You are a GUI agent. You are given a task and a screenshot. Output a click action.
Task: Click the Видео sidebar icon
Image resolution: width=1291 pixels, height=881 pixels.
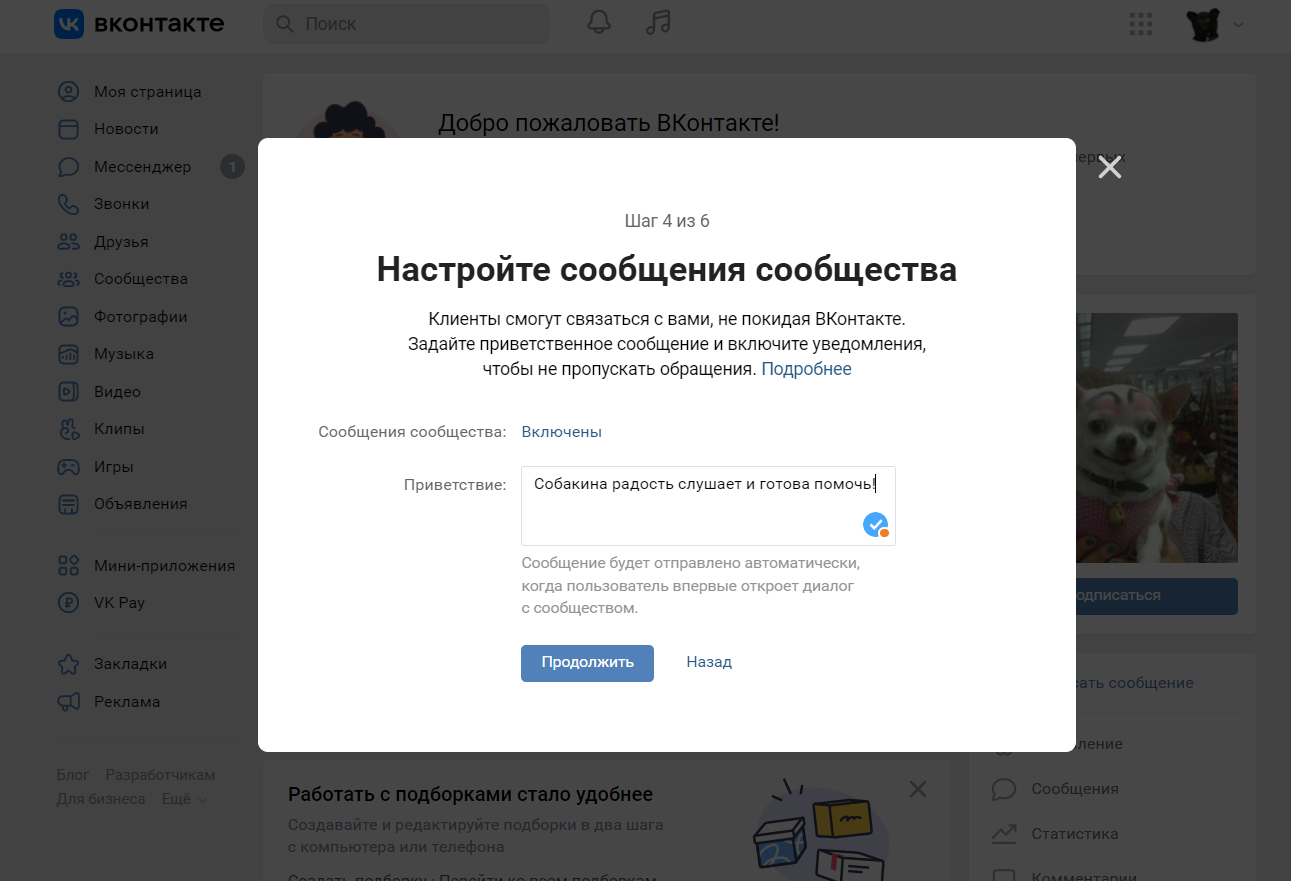coord(68,392)
